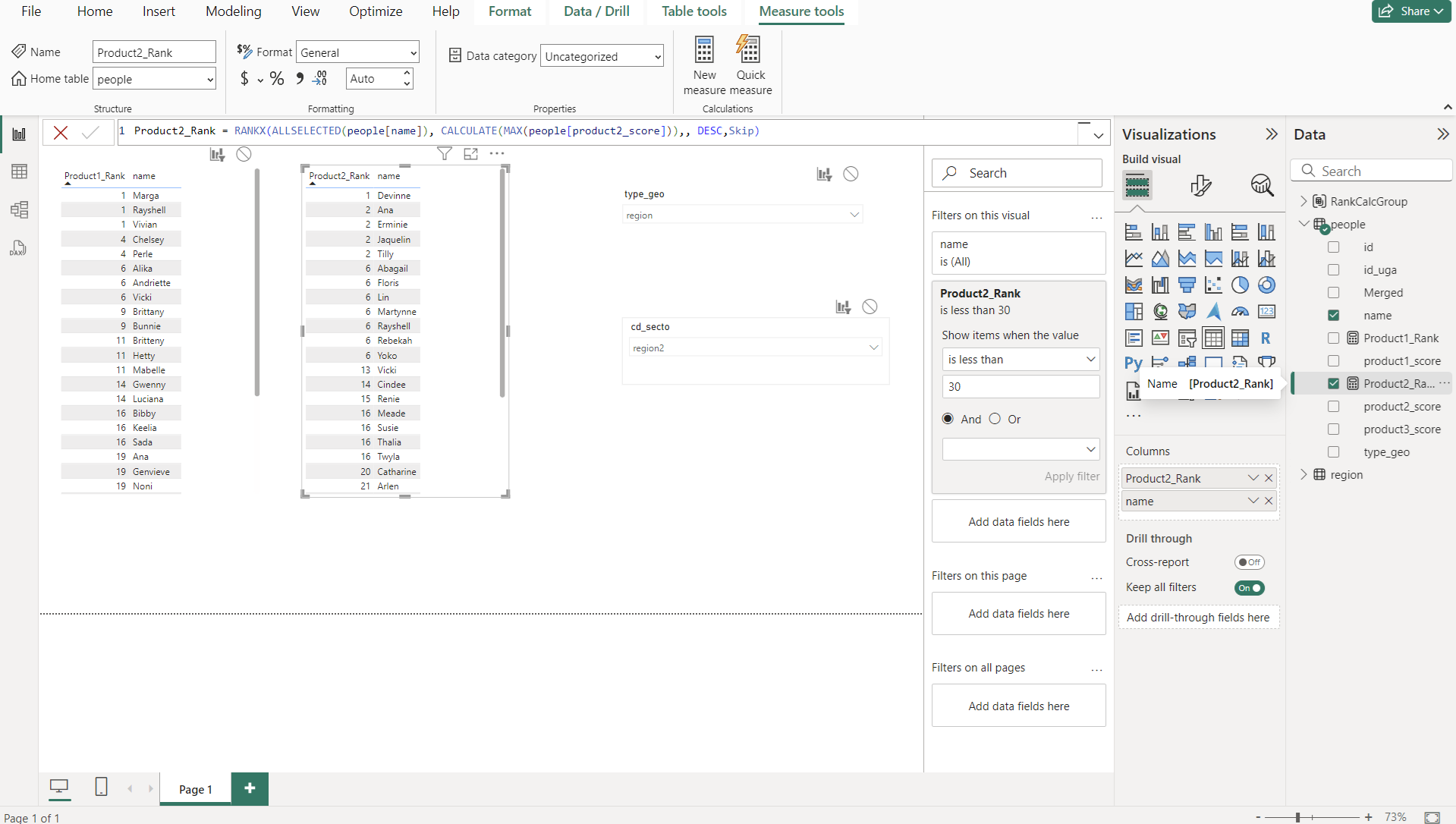This screenshot has height=824, width=1456.
Task: Expand the RankCalcGroup table
Action: pyautogui.click(x=1303, y=201)
